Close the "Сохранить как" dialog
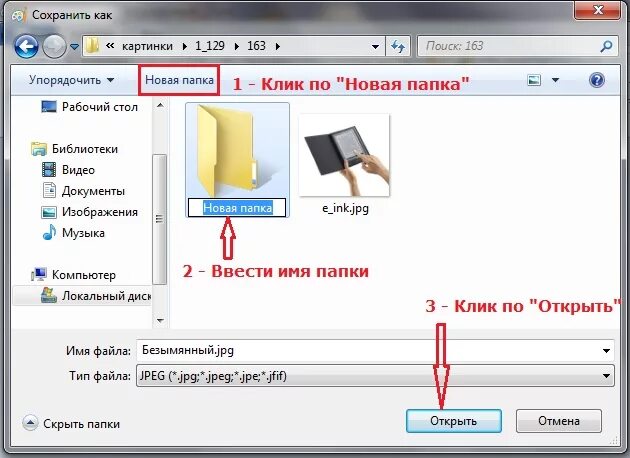 (598, 10)
